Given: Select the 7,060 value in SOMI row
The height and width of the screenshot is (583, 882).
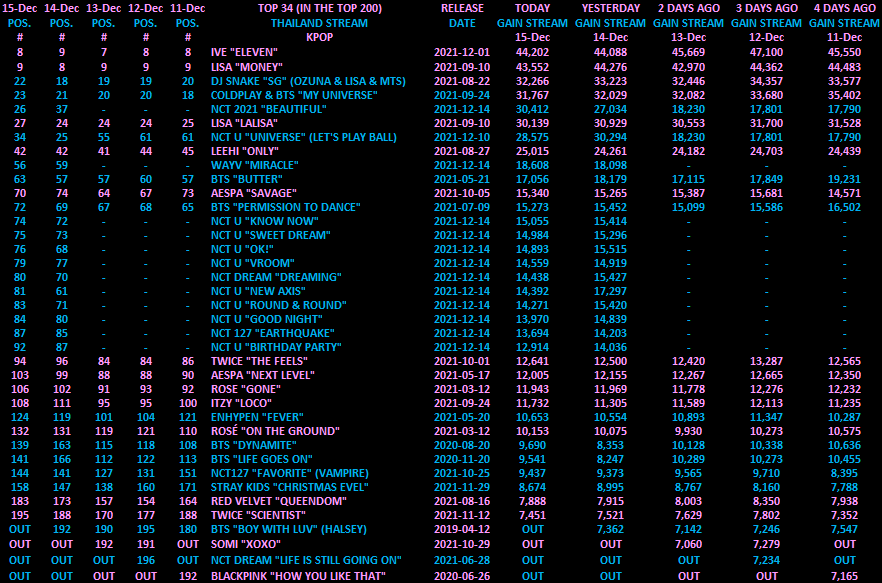Looking at the screenshot, I should [688, 545].
